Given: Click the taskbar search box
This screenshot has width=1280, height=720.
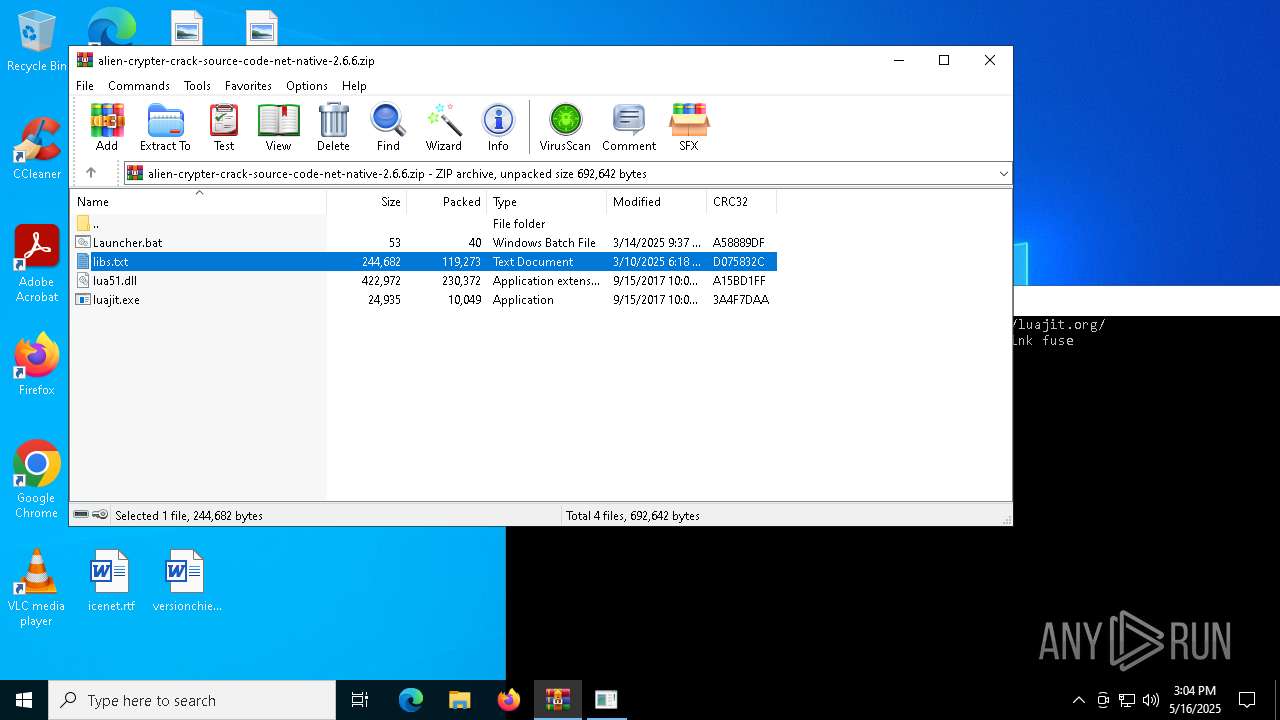Looking at the screenshot, I should (192, 700).
